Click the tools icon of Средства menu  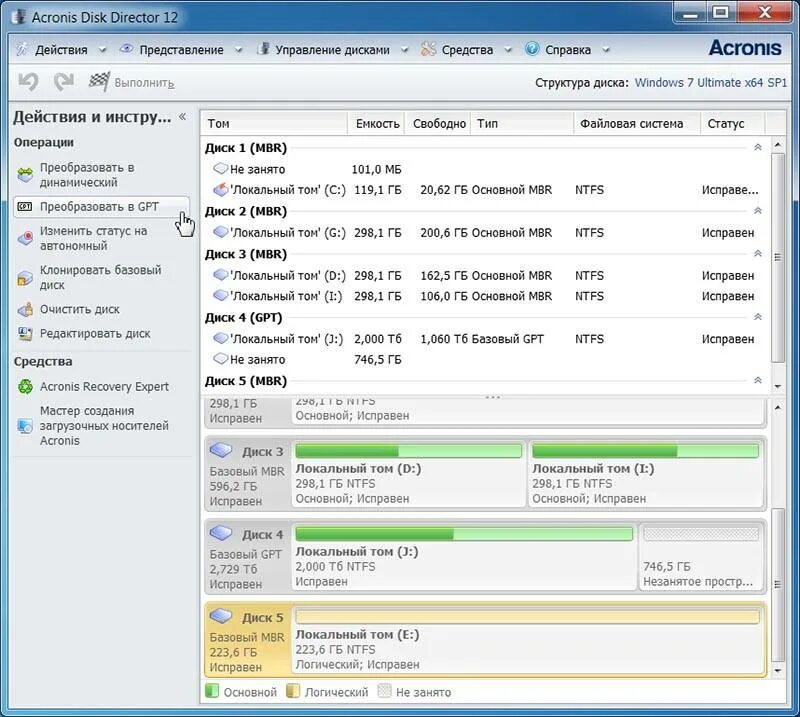click(x=429, y=49)
